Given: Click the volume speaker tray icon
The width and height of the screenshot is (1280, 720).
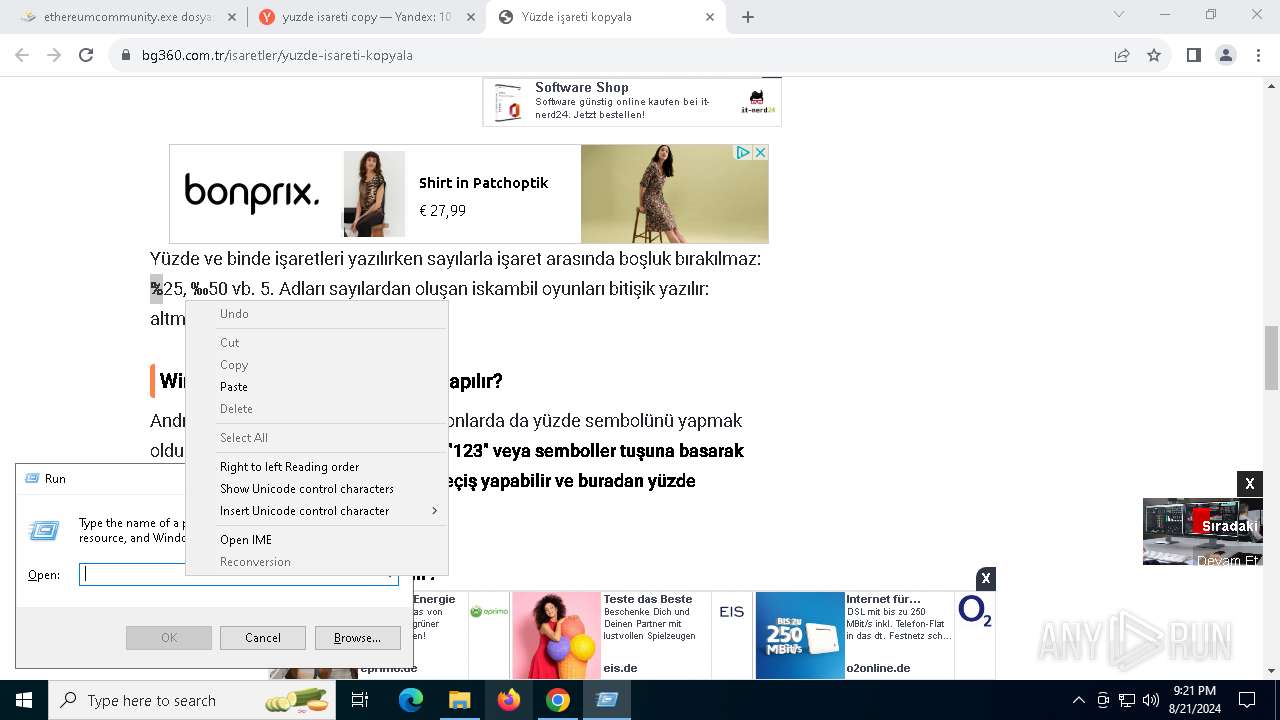Looking at the screenshot, I should [1151, 700].
